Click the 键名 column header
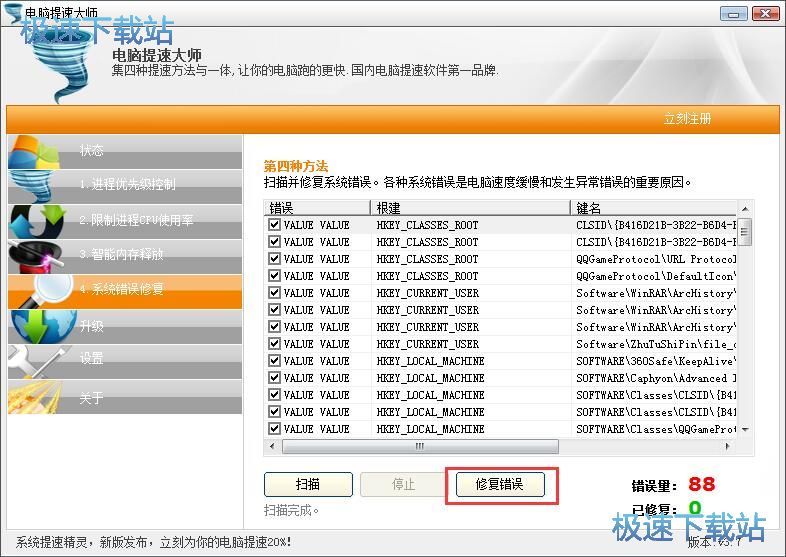The width and height of the screenshot is (786, 557). (x=654, y=208)
